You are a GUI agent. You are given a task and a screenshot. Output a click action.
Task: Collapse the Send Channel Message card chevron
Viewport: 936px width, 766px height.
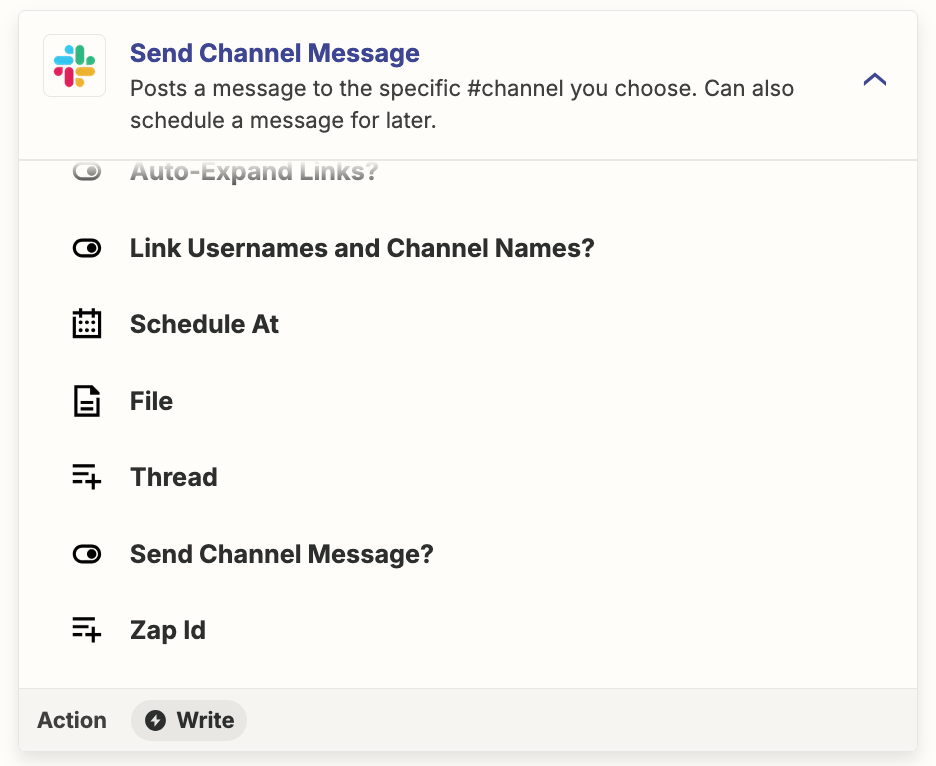click(875, 79)
